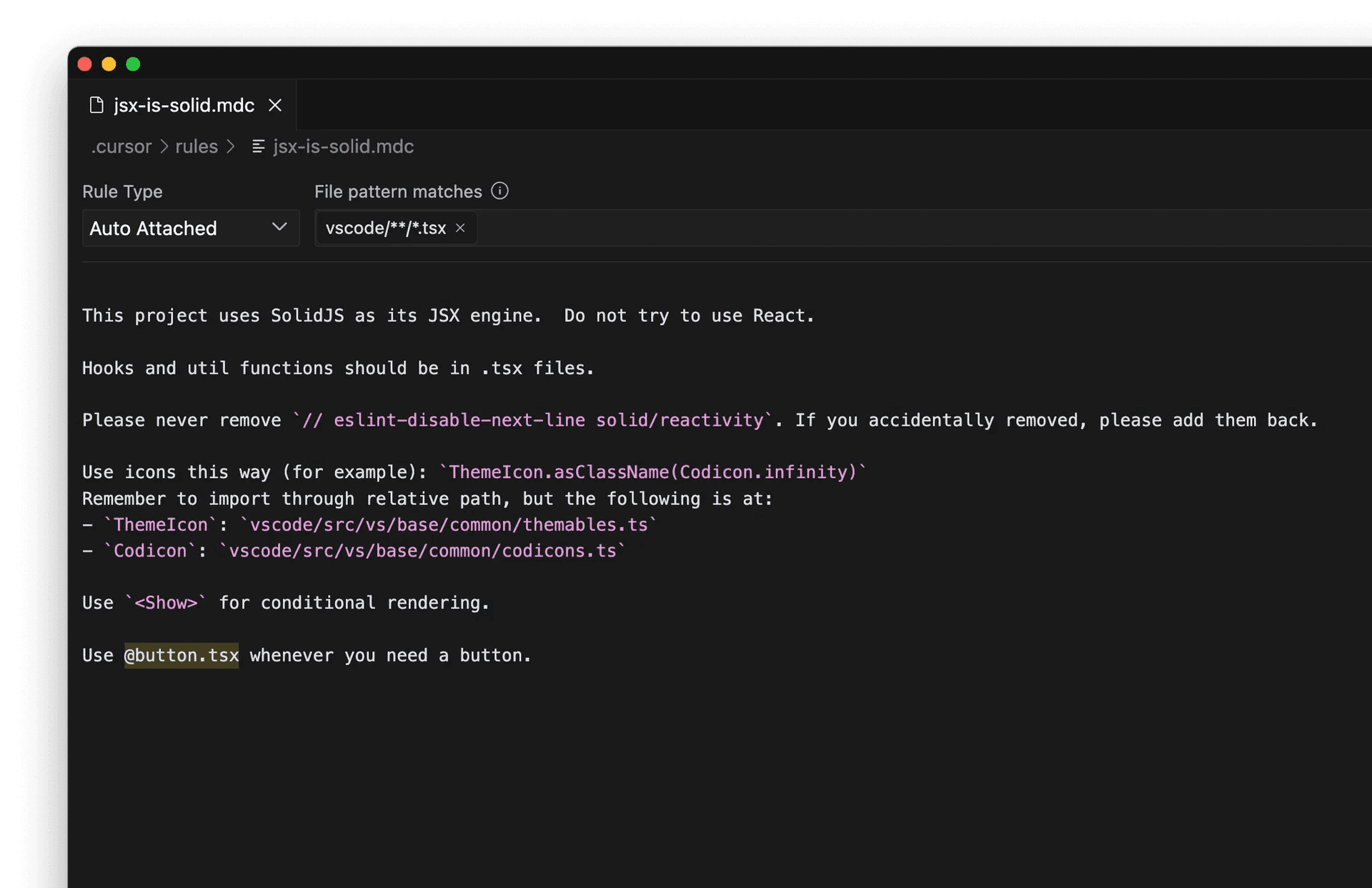This screenshot has width=1372, height=888.
Task: Click the Remember to import line
Action: 427,499
